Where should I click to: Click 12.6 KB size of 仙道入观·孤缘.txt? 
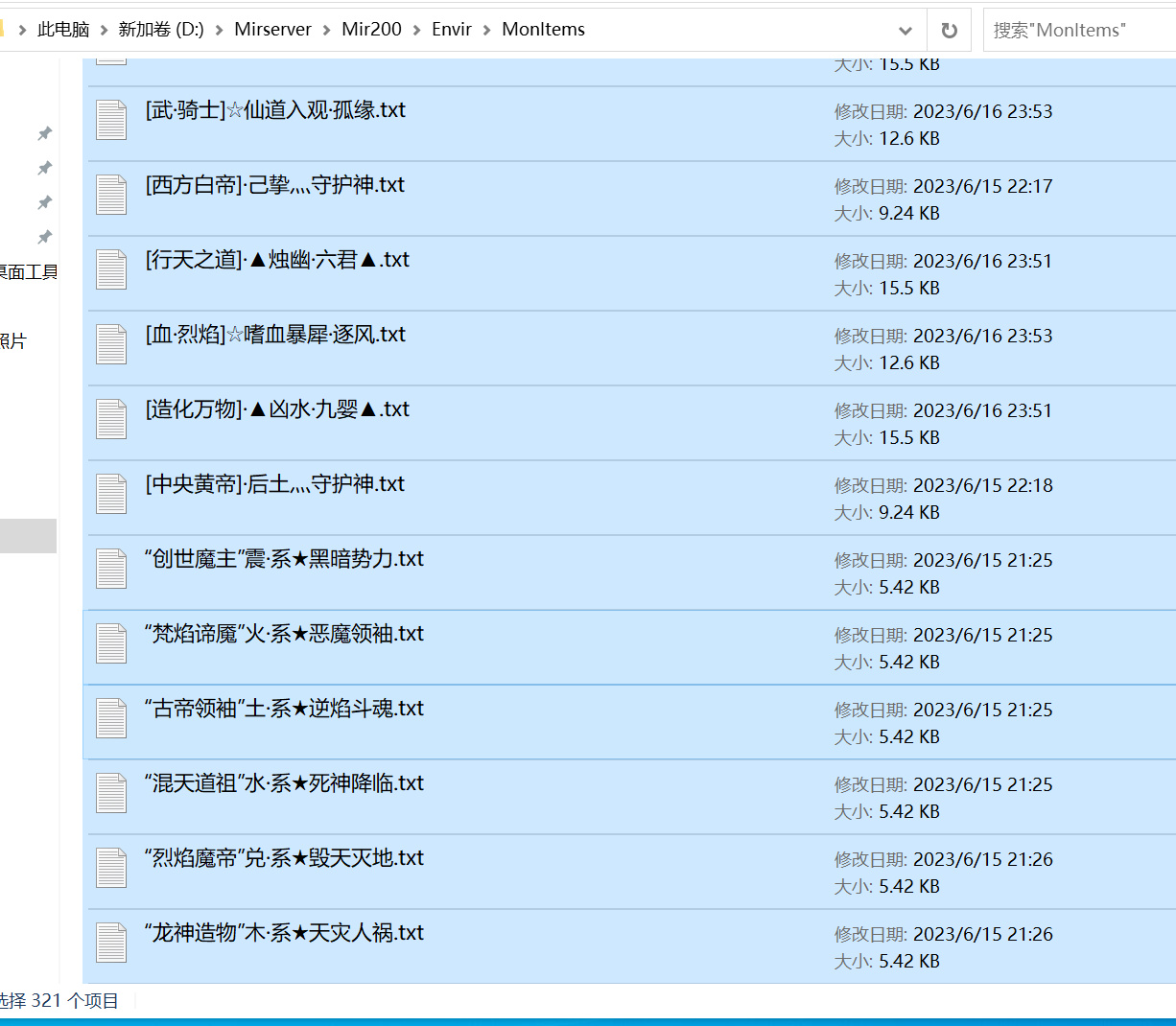(909, 138)
